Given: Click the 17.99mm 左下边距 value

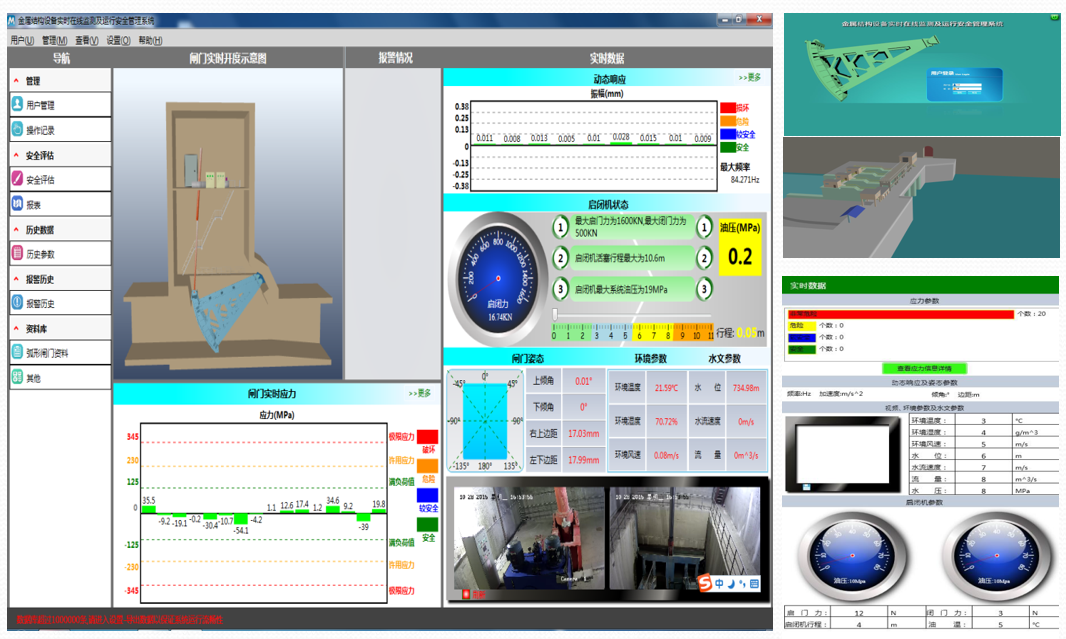Looking at the screenshot, I should click(x=583, y=460).
